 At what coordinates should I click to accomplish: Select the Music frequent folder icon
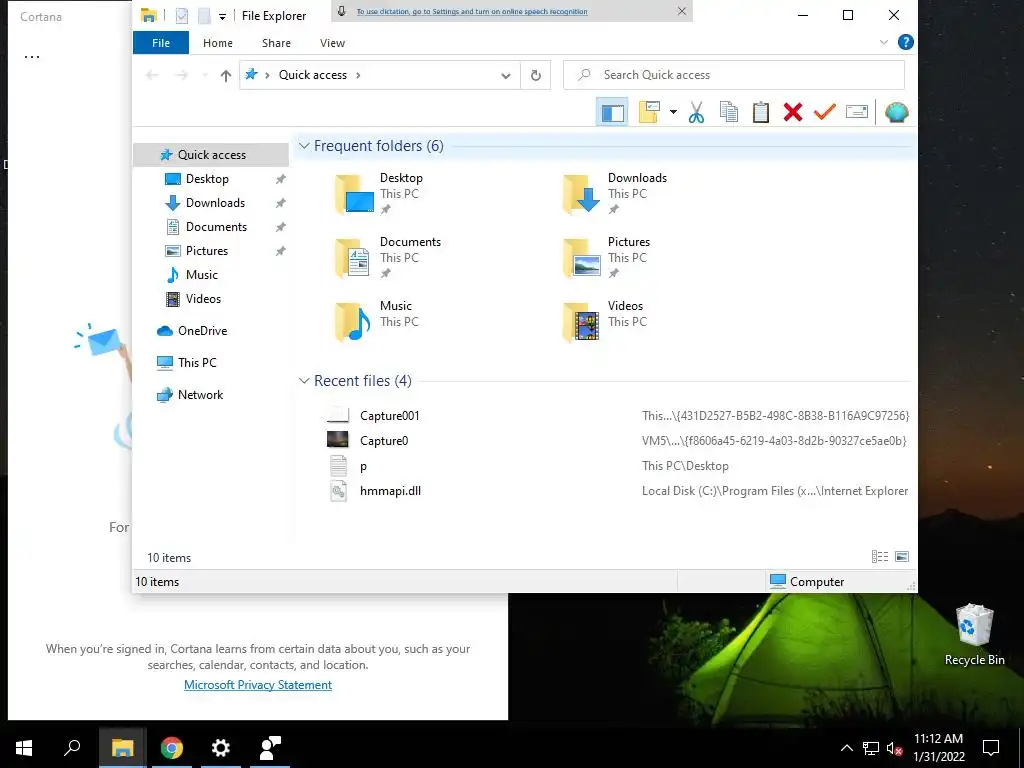[x=355, y=322]
